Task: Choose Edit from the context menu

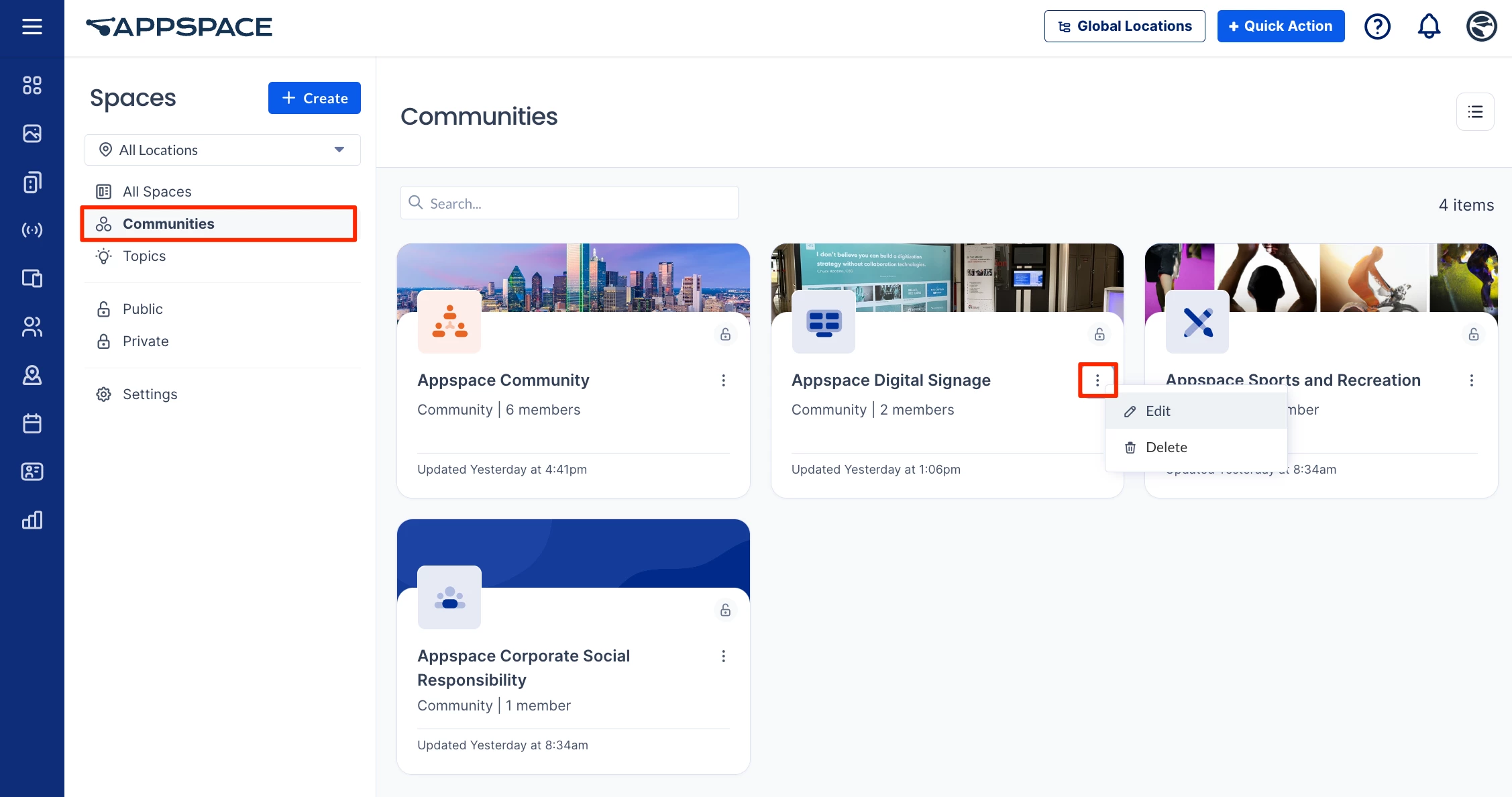Action: tap(1157, 411)
